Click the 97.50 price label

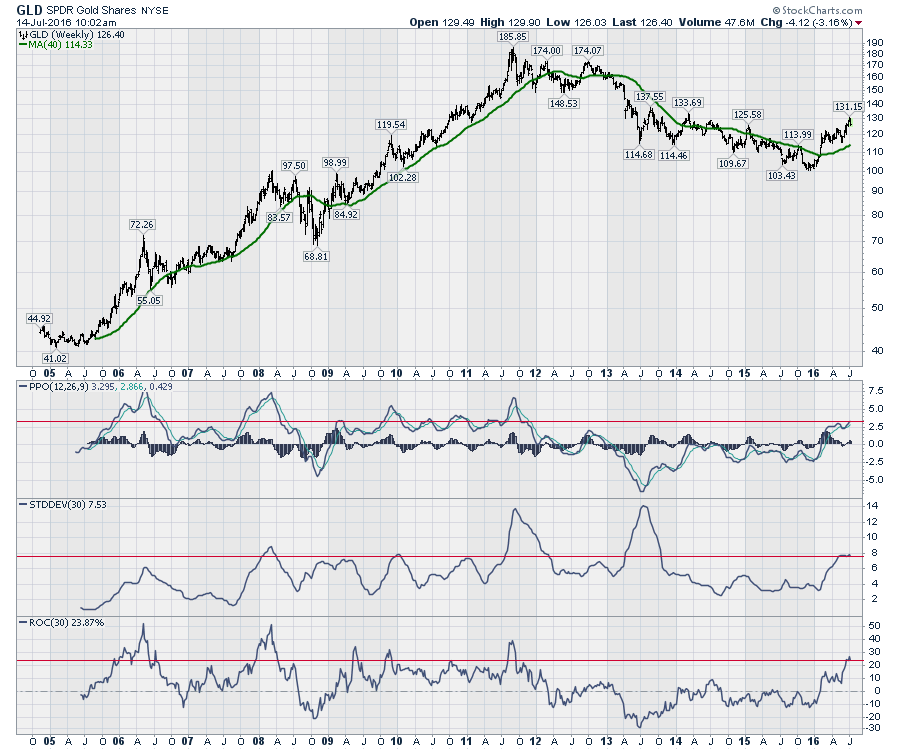click(x=294, y=165)
